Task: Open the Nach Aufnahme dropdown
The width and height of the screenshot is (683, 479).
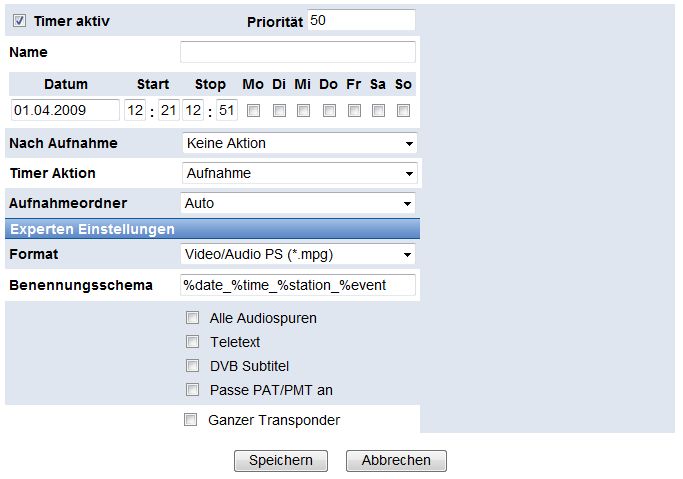Action: (298, 143)
